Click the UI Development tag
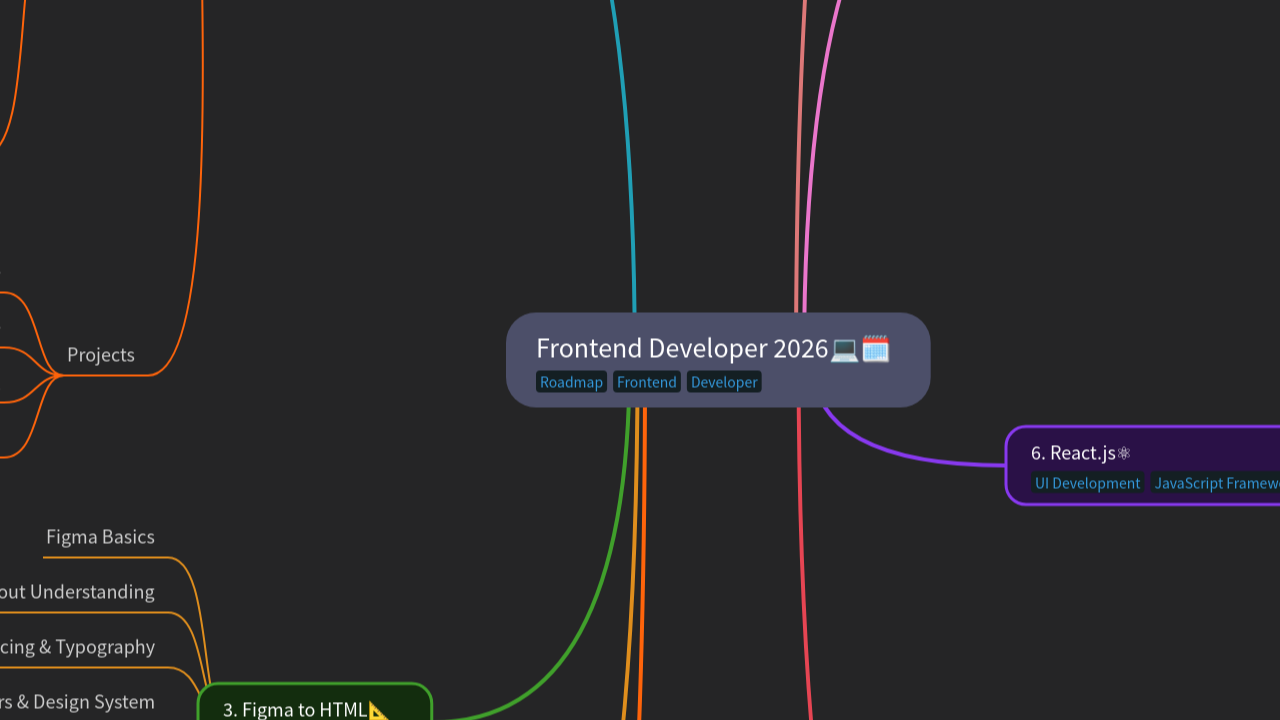The width and height of the screenshot is (1280, 720). coord(1087,483)
